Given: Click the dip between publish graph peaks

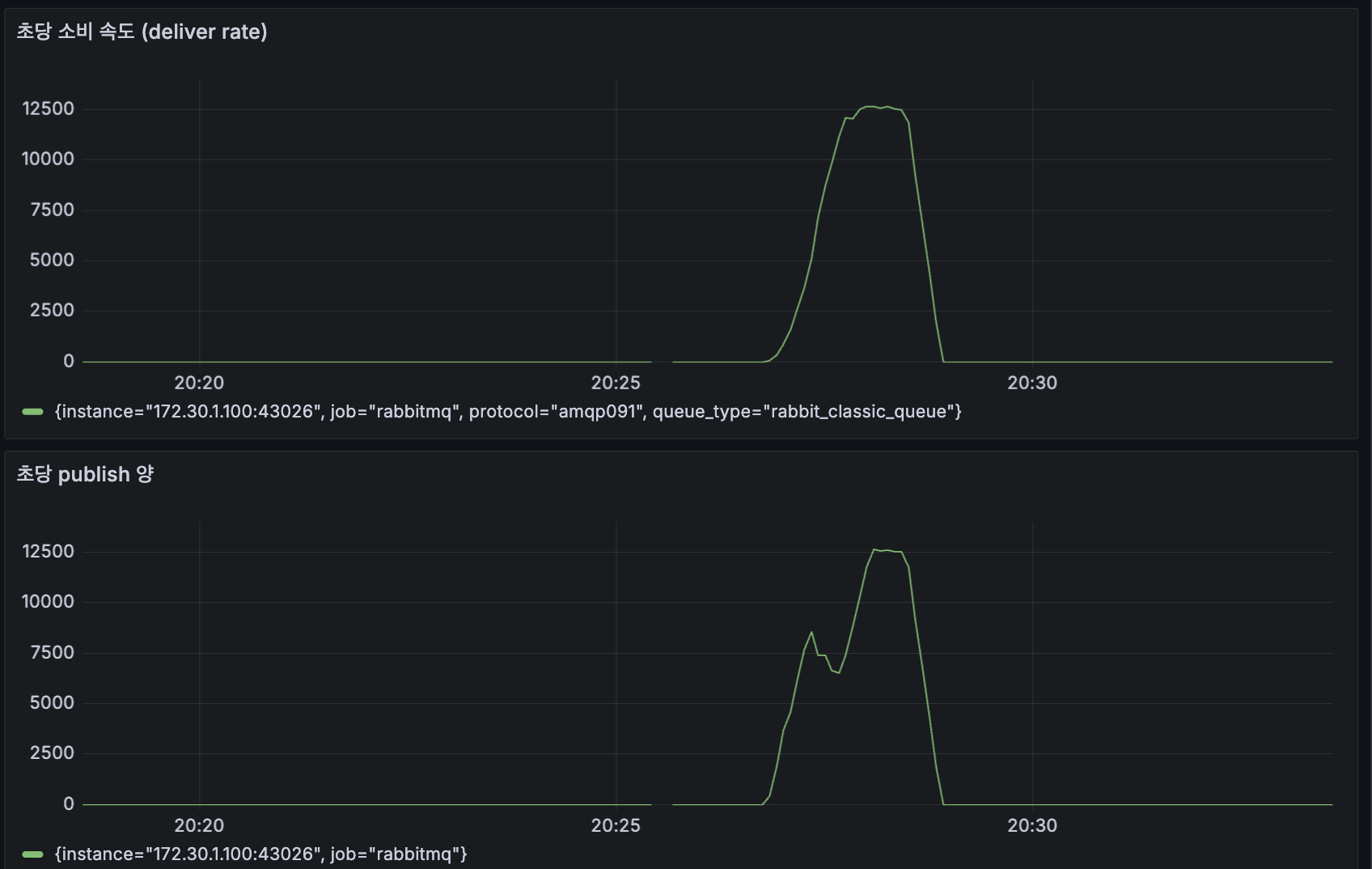Looking at the screenshot, I should tap(833, 670).
